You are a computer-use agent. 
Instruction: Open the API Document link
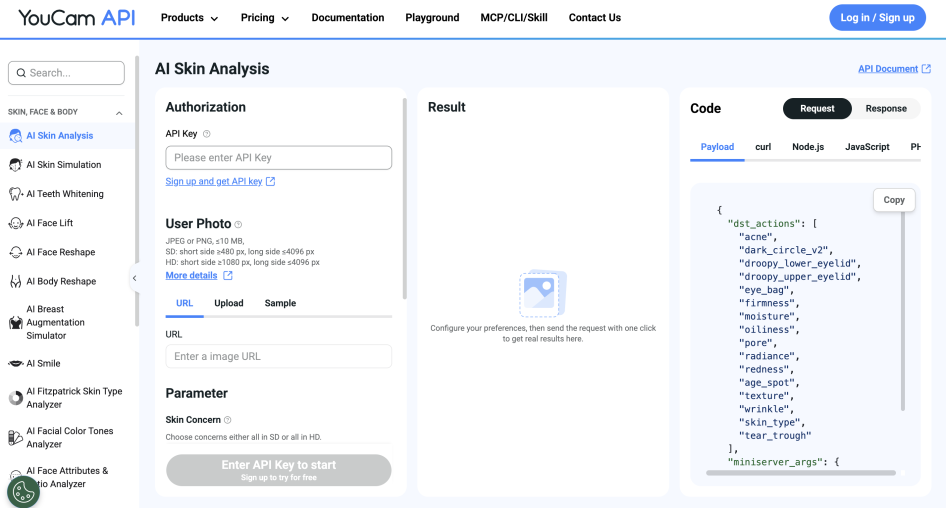[888, 69]
